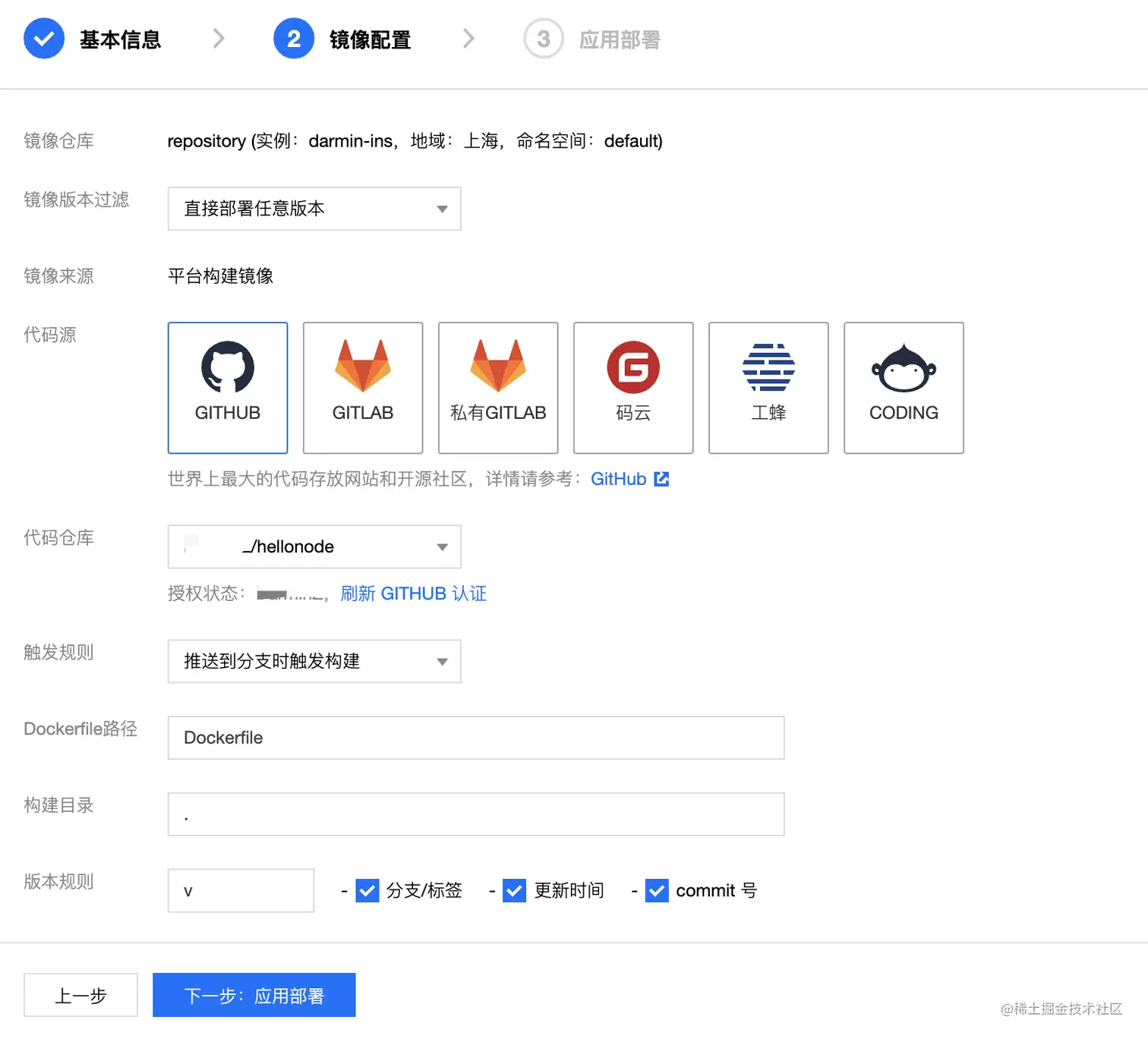
Task: Click the 代码源 label
Action: [x=50, y=335]
